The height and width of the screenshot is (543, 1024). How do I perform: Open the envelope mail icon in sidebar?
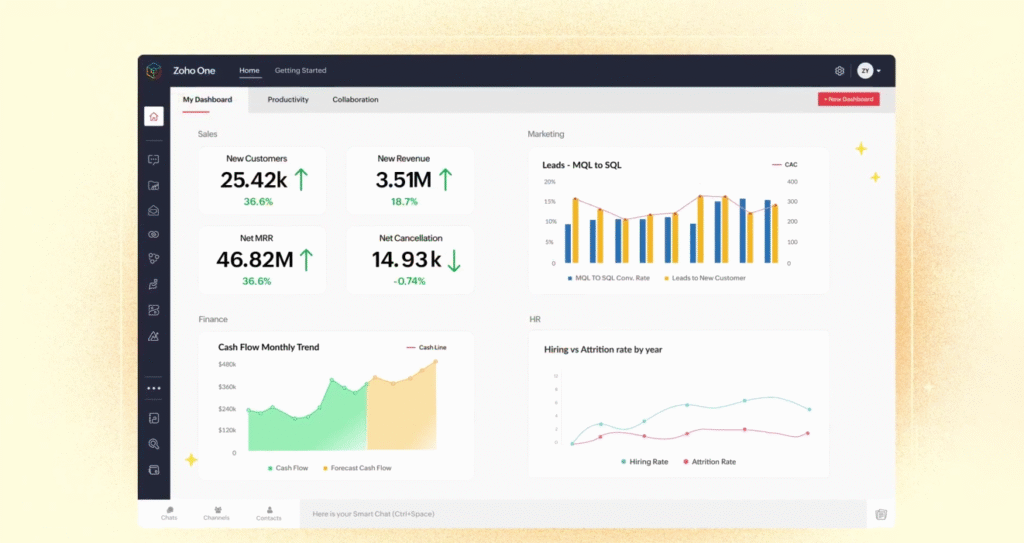pyautogui.click(x=153, y=210)
